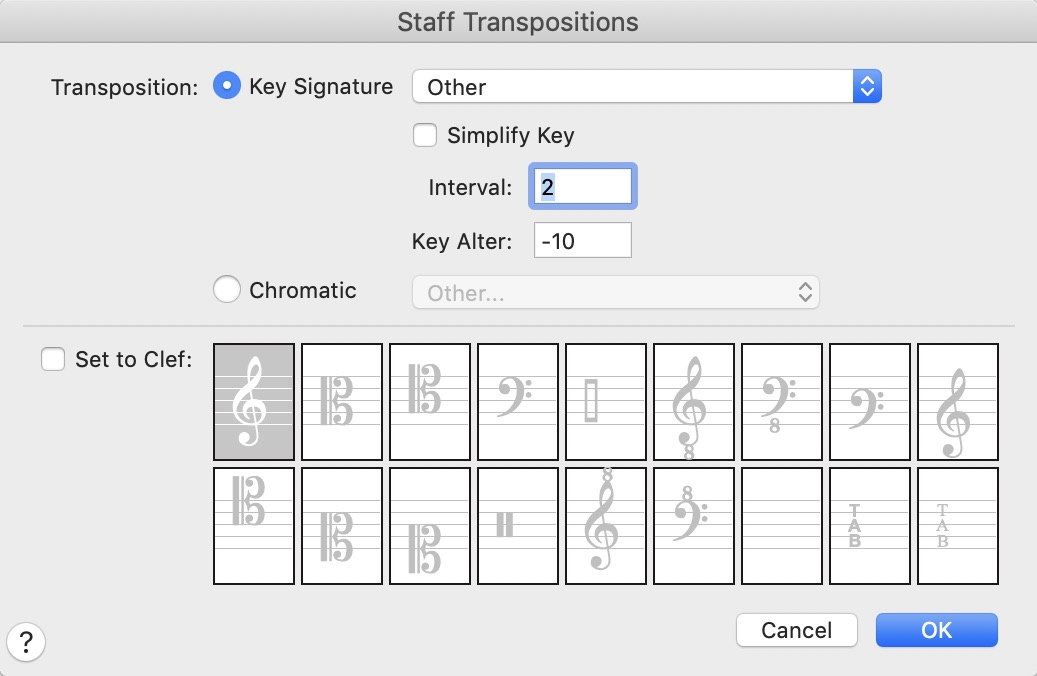The height and width of the screenshot is (676, 1037).
Task: Select the blank clef box
Action: pyautogui.click(x=782, y=525)
